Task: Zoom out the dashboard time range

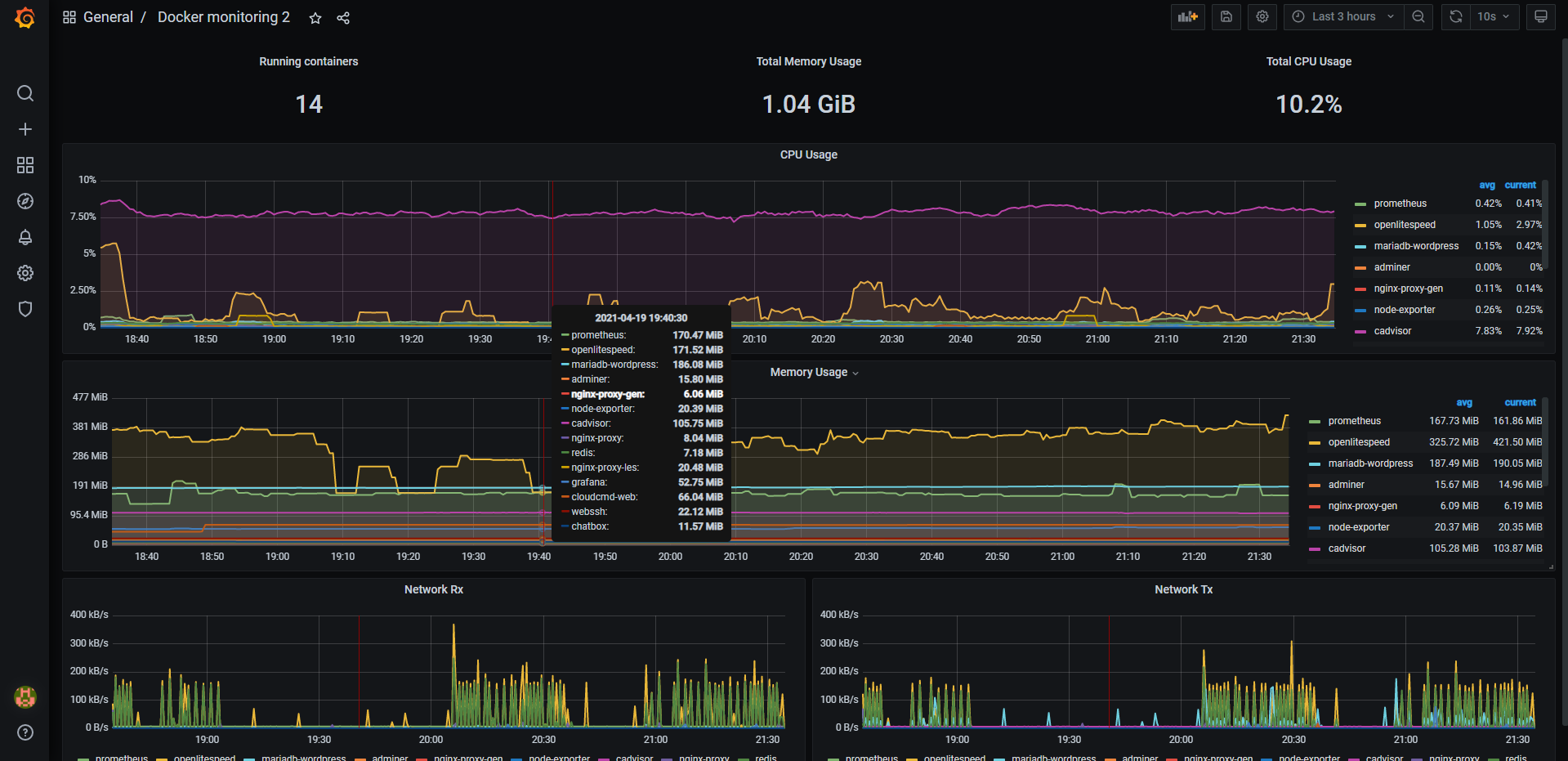Action: [x=1419, y=16]
